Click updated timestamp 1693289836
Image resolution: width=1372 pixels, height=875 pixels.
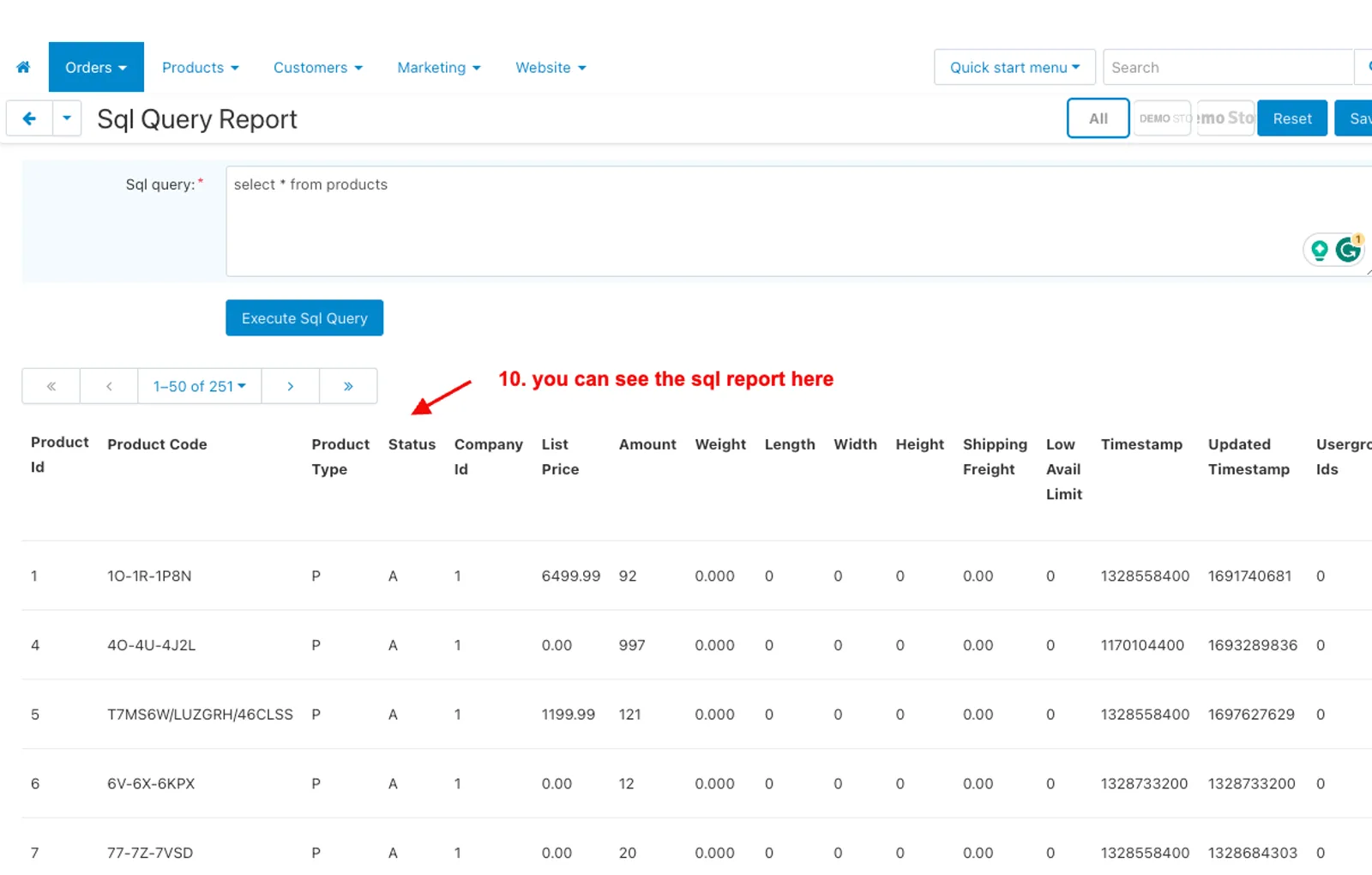1253,645
